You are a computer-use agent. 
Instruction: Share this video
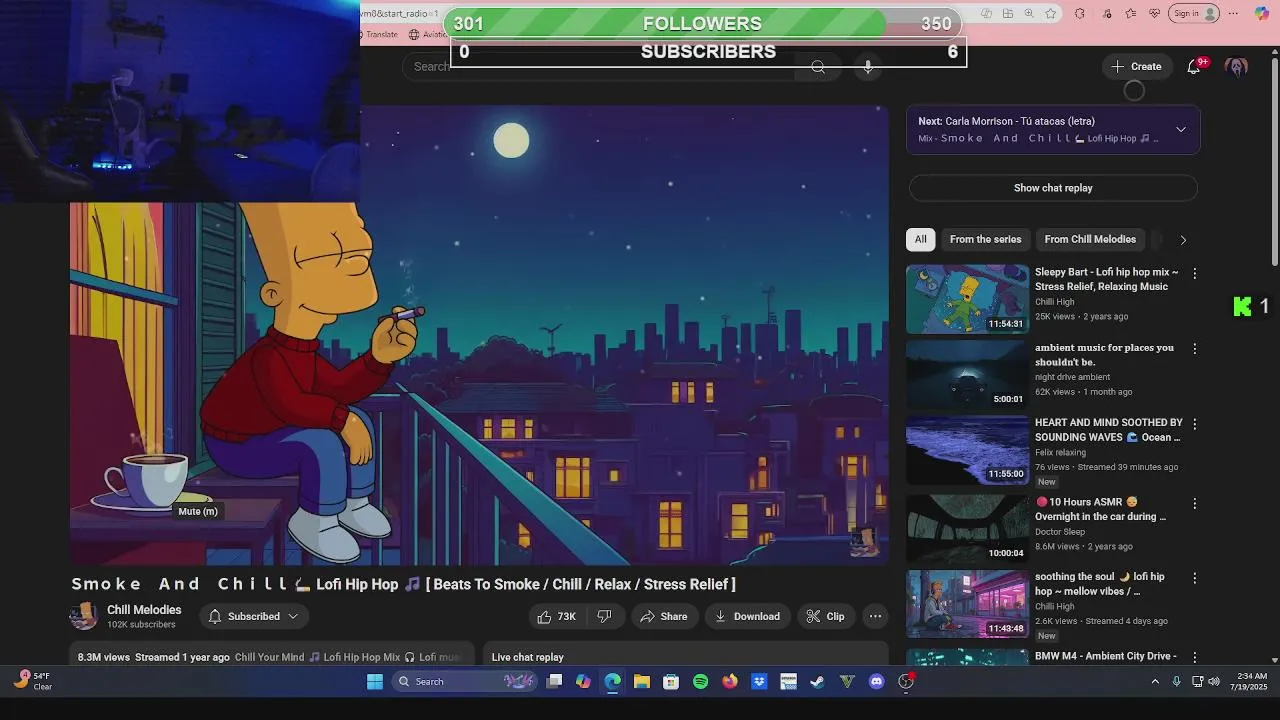point(664,616)
